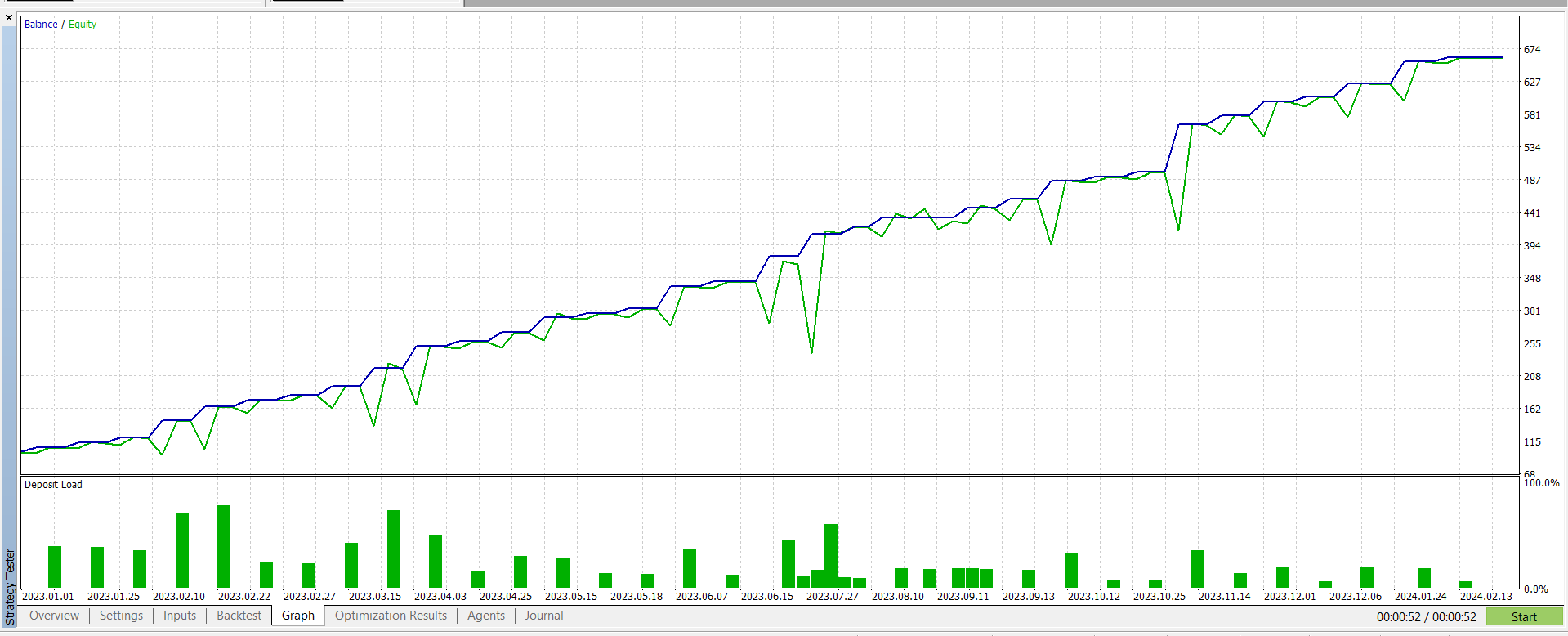Open the Optimization Results tab
Screen dimensions: 1568x636
391,616
